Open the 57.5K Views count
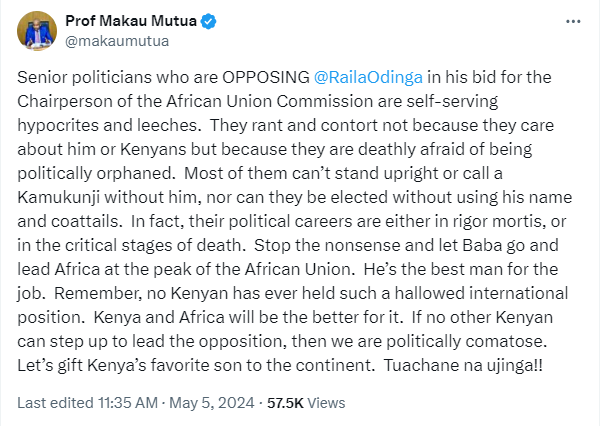 pyautogui.click(x=306, y=403)
